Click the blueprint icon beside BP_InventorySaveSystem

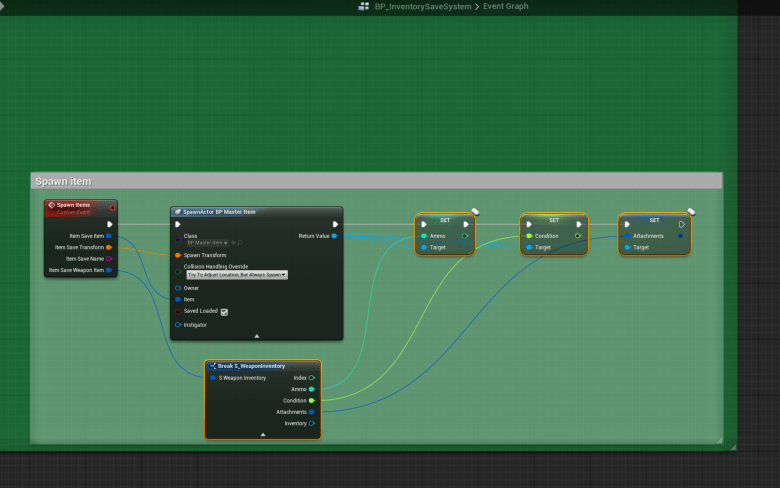(364, 7)
